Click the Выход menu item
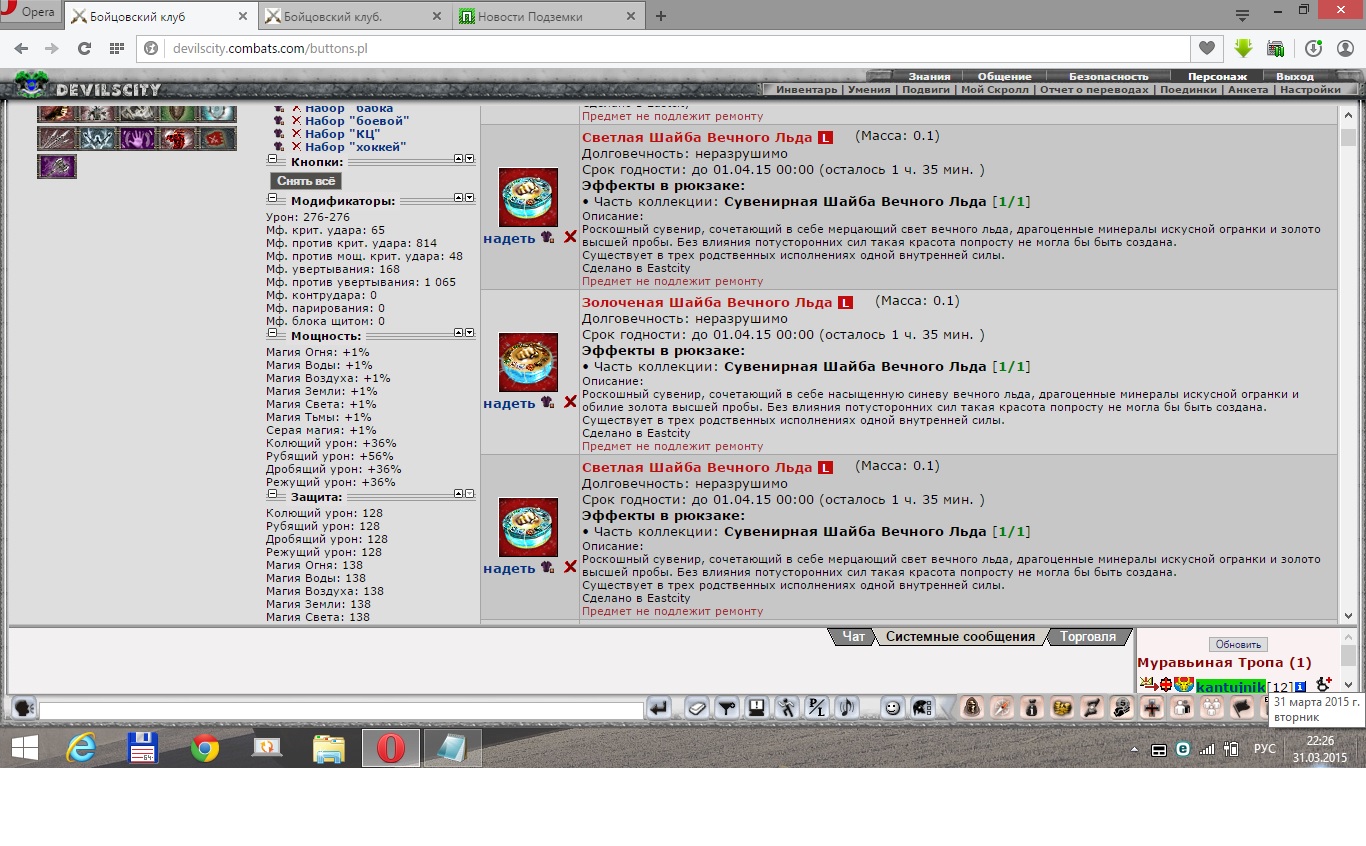The width and height of the screenshot is (1366, 846). coord(1295,76)
